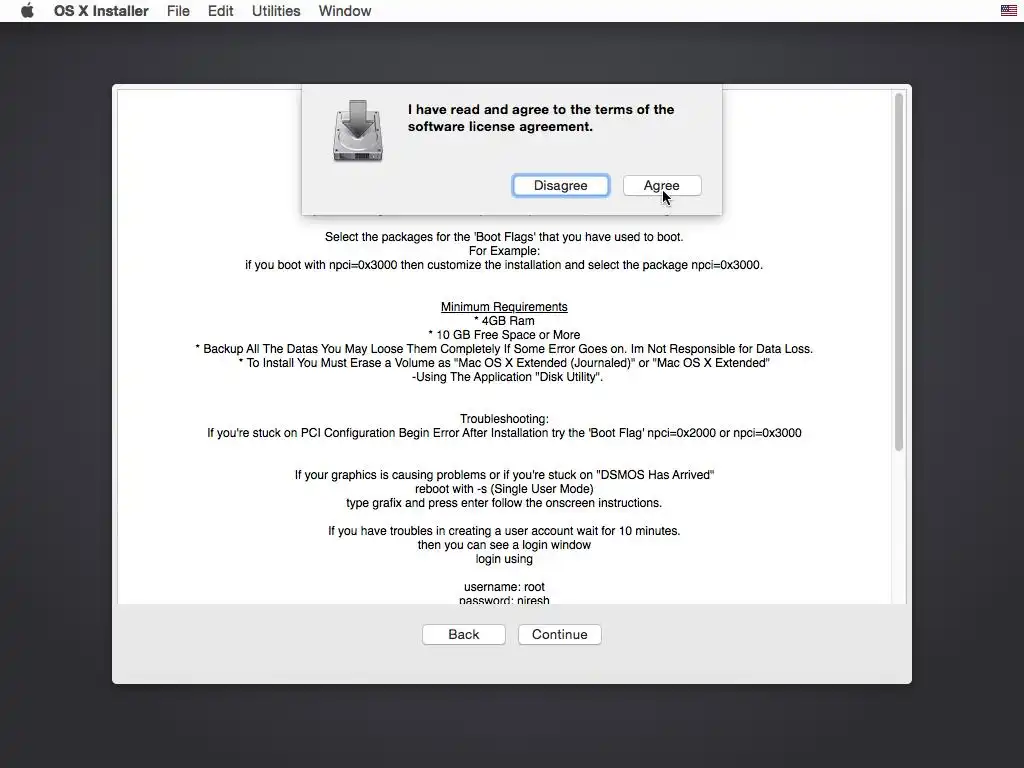
Task: Open the US flag input menu
Action: coord(1008,10)
